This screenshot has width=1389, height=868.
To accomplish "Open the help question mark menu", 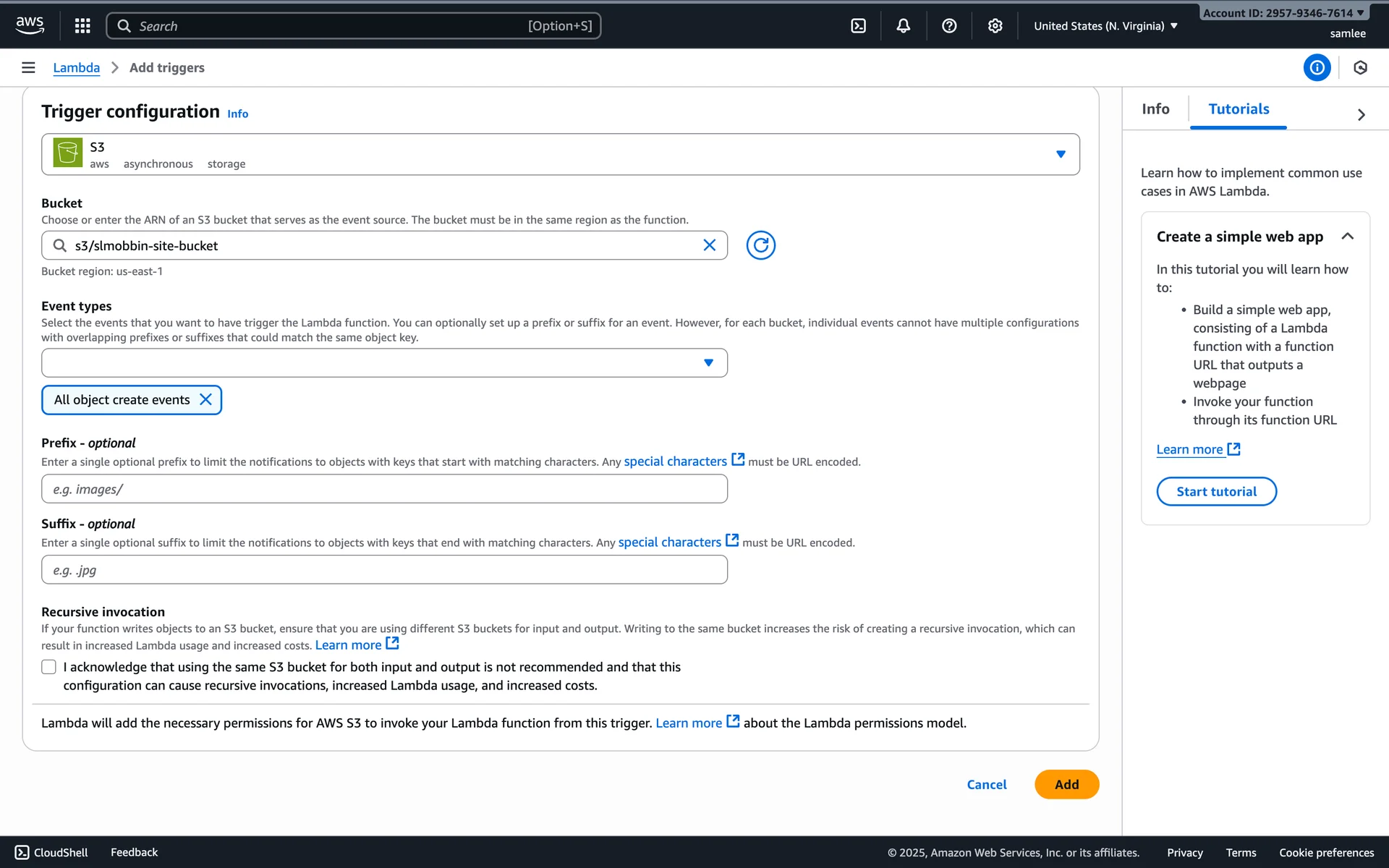I will [949, 26].
